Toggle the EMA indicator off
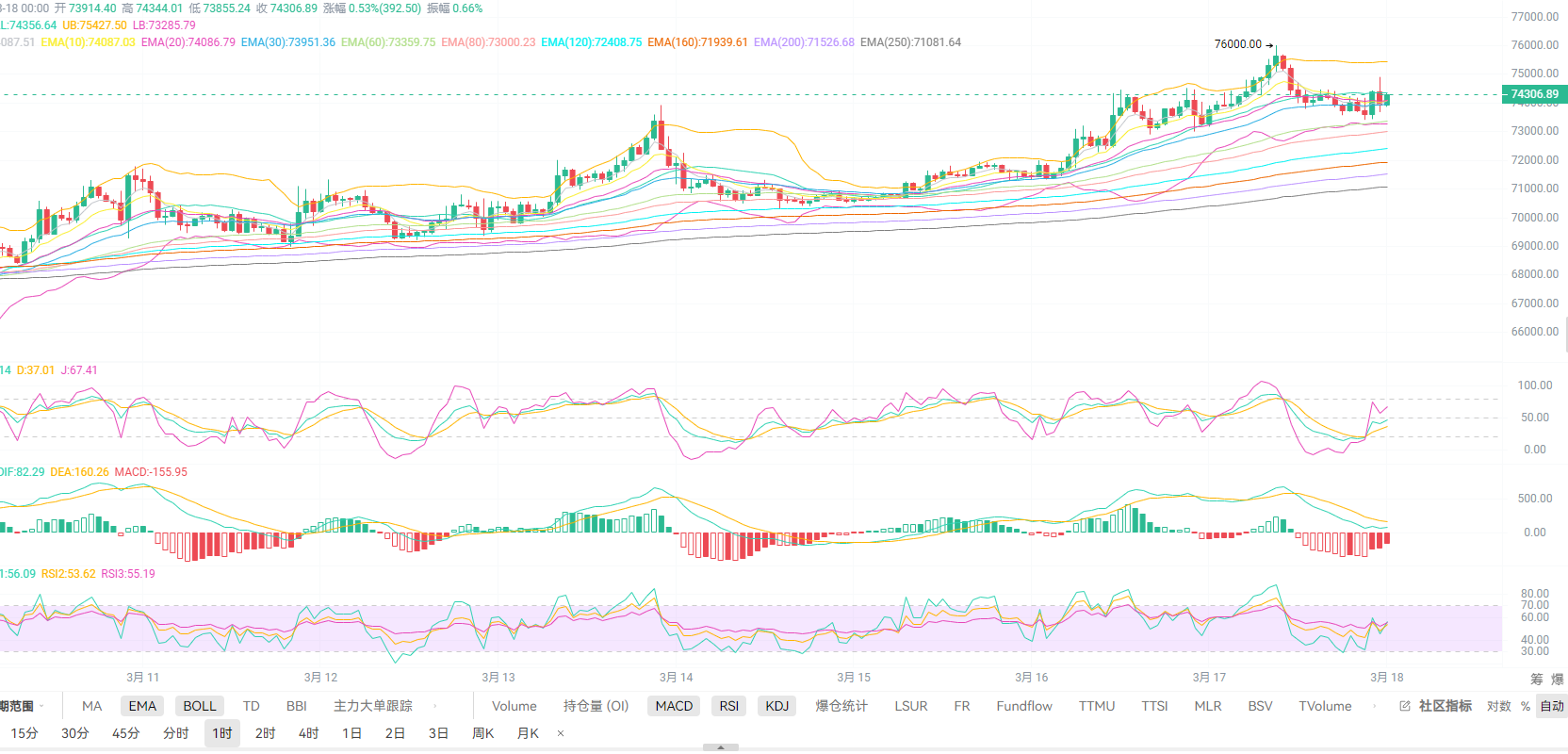1568x754 pixels. point(142,706)
